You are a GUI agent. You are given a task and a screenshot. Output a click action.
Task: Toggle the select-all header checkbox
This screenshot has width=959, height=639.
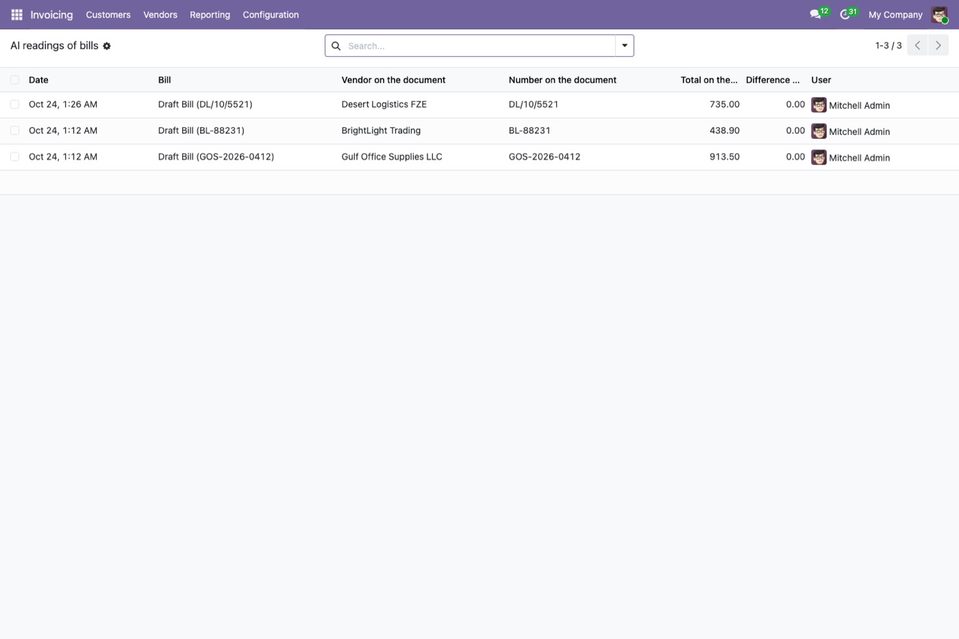point(15,79)
